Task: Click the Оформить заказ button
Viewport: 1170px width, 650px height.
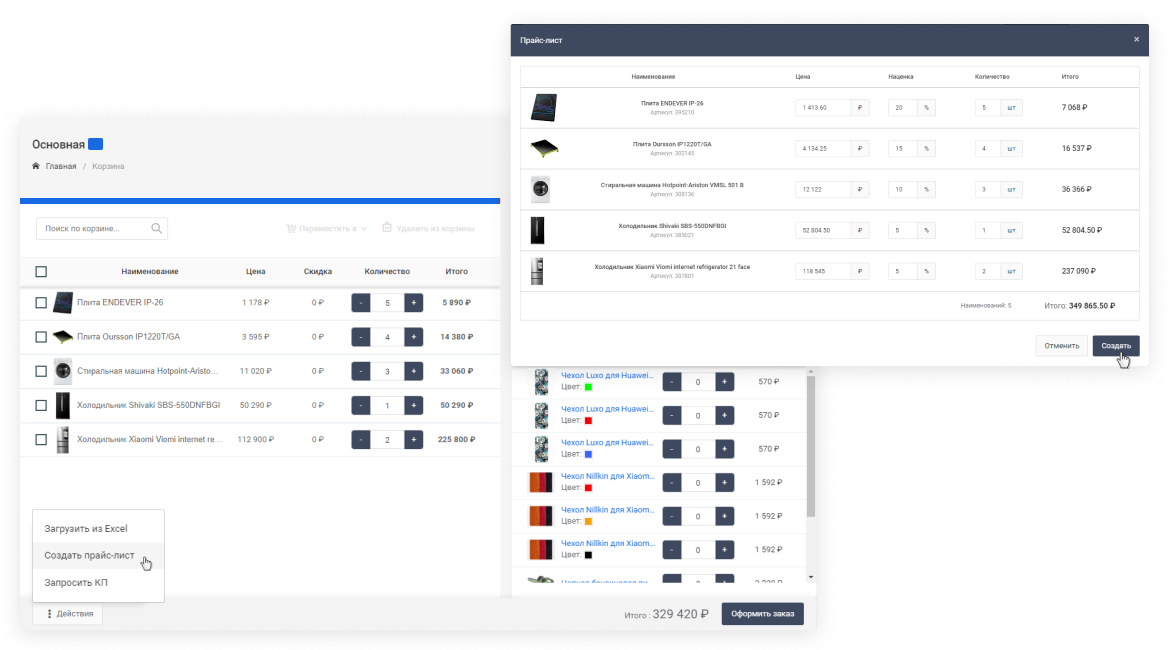Action: [763, 613]
